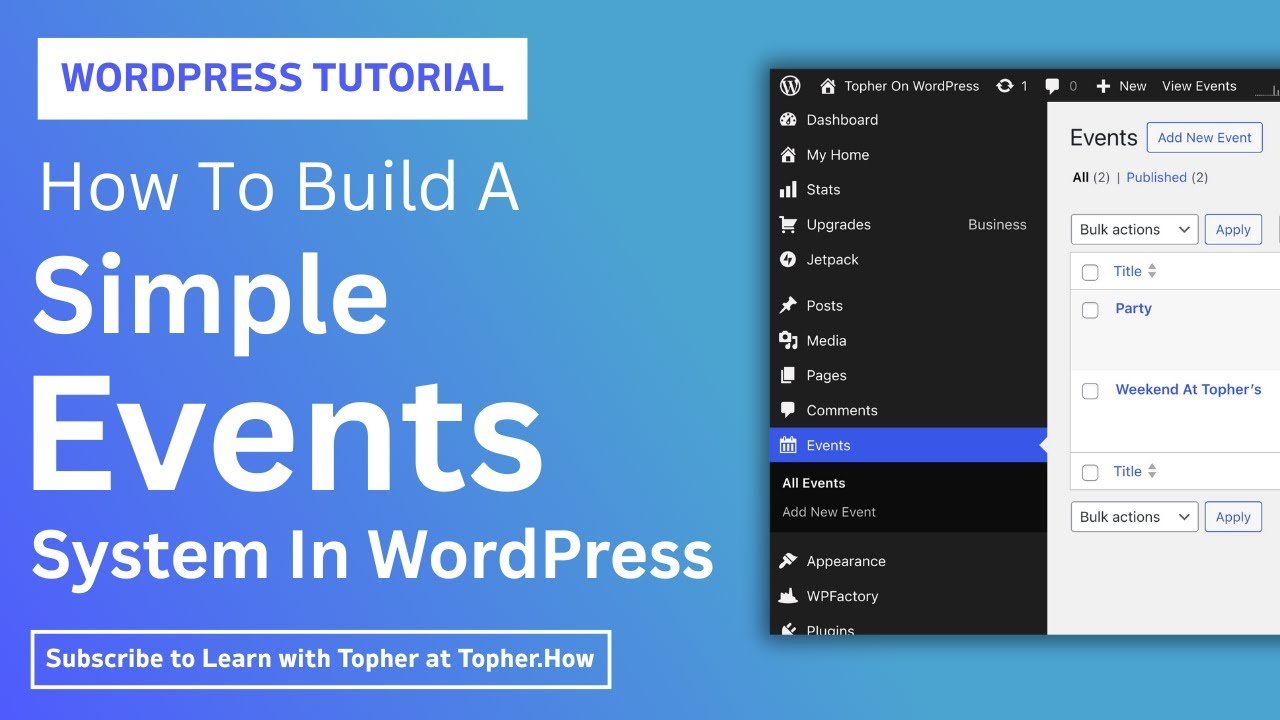Click the Upgrades shopping cart icon
This screenshot has height=720, width=1280.
pos(788,225)
